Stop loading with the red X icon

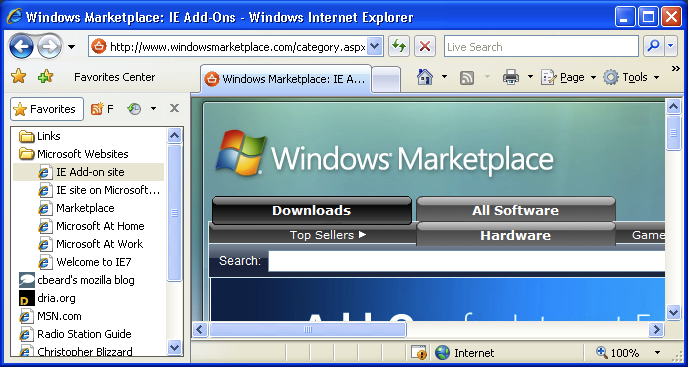coord(425,46)
